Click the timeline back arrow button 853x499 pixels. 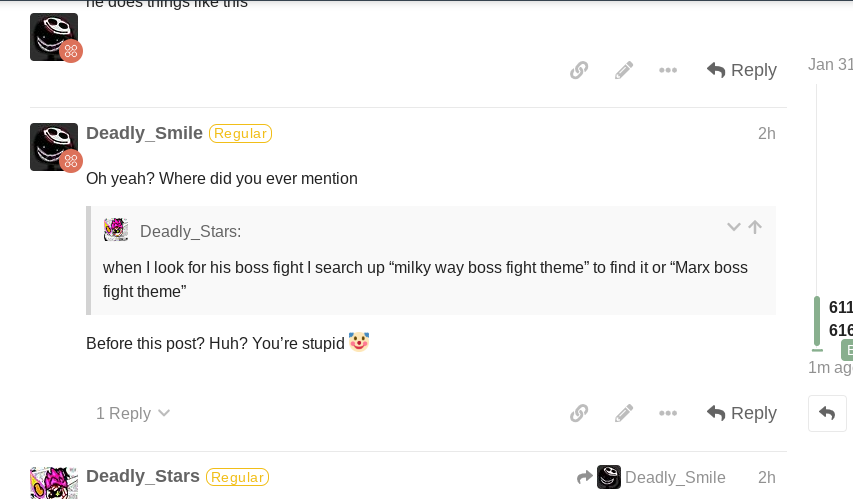827,414
